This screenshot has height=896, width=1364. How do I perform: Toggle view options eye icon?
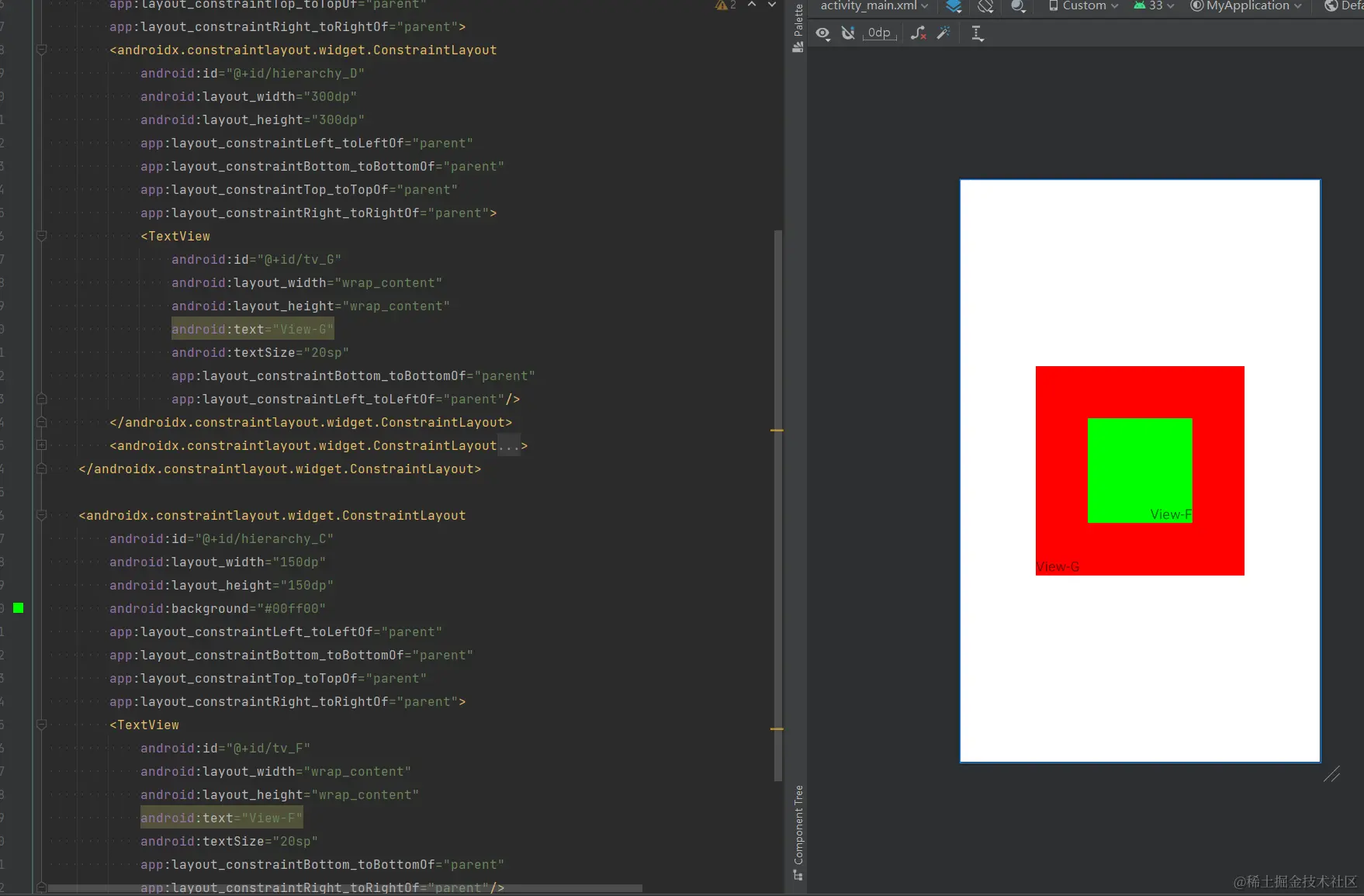point(823,33)
